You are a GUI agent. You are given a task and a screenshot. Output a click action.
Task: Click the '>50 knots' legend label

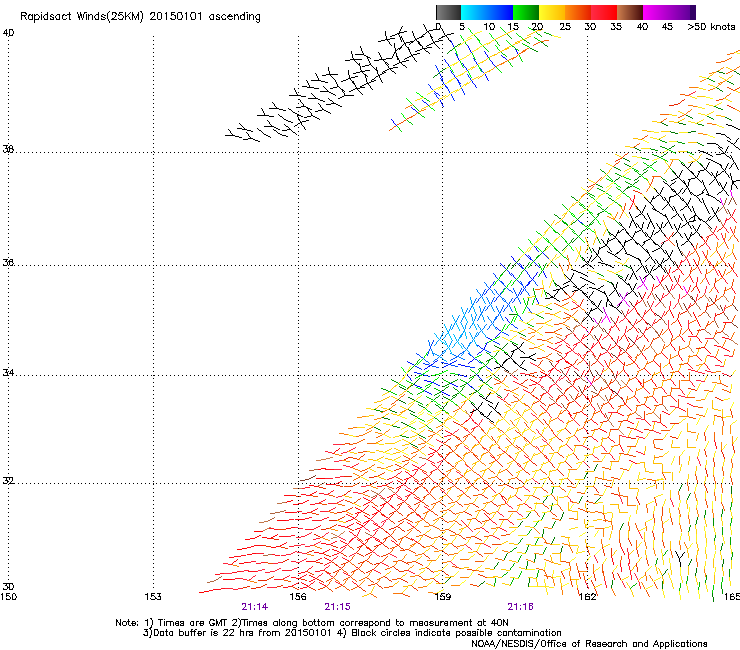711,27
